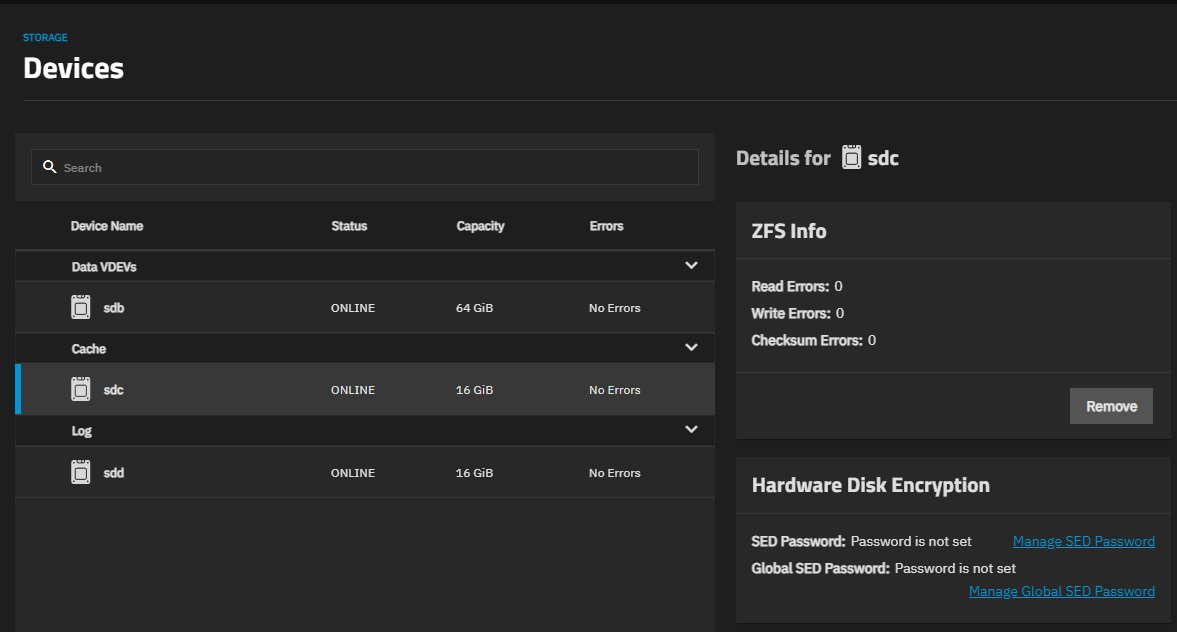This screenshot has height=632, width=1177.
Task: Click the Status column header
Action: click(349, 226)
